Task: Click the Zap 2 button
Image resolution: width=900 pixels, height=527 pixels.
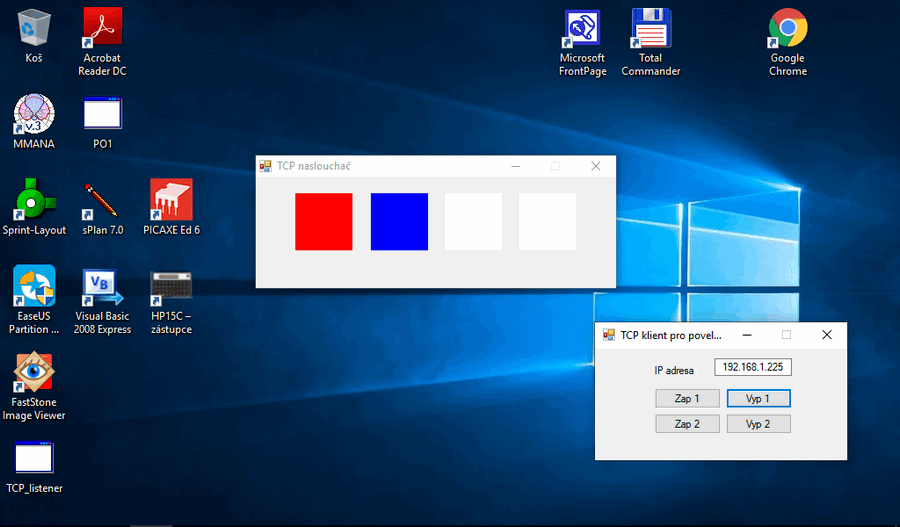Action: [x=687, y=424]
